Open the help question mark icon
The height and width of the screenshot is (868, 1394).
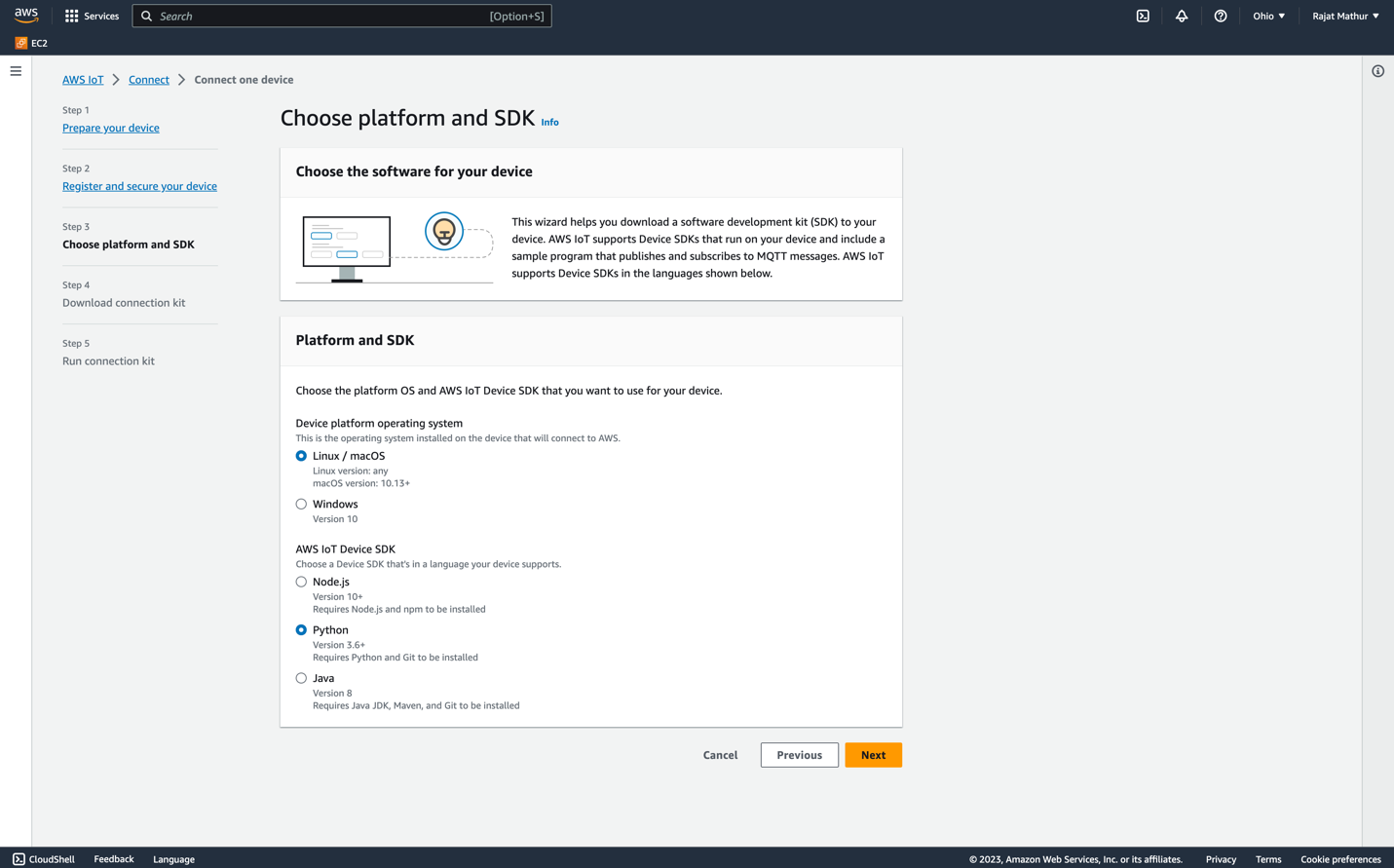click(1221, 16)
